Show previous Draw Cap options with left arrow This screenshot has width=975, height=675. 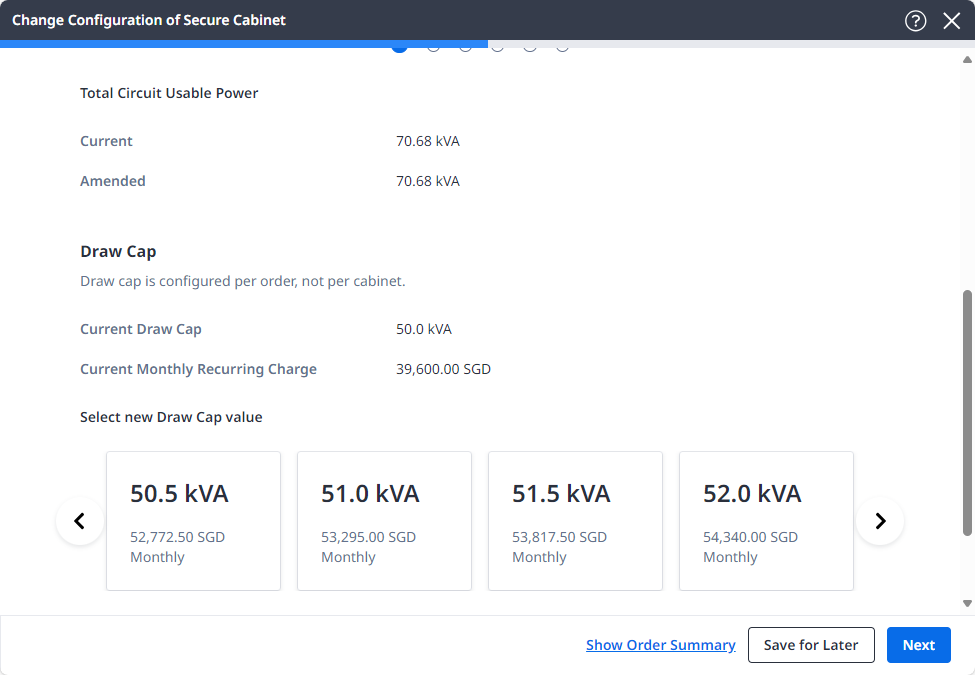coord(80,521)
